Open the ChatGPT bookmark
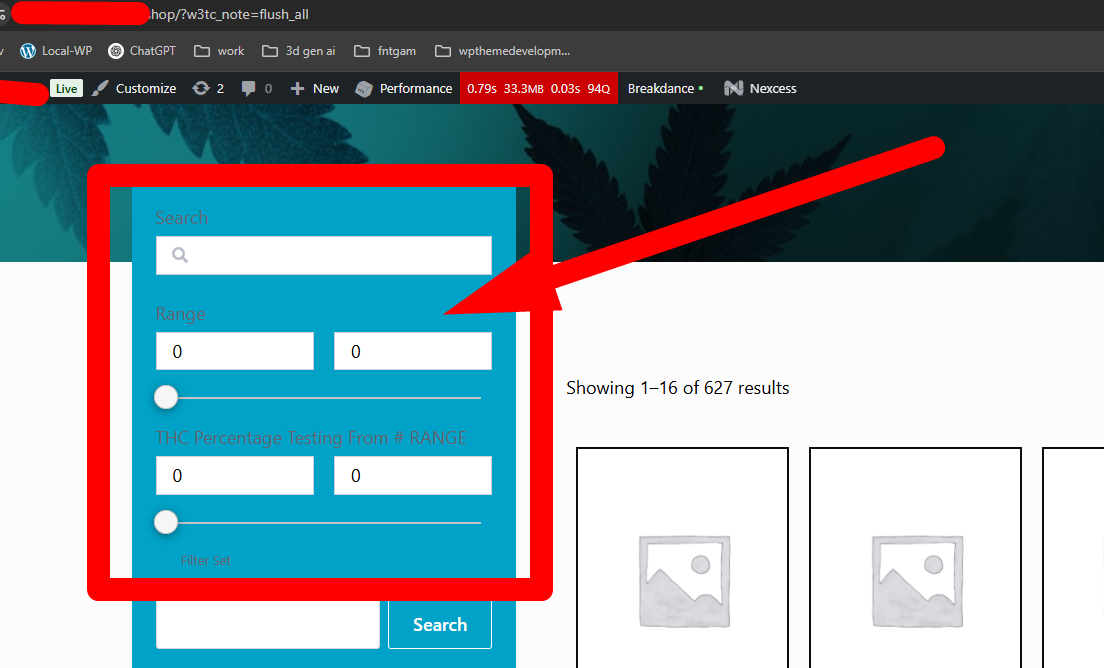Viewport: 1104px width, 668px height. click(142, 51)
